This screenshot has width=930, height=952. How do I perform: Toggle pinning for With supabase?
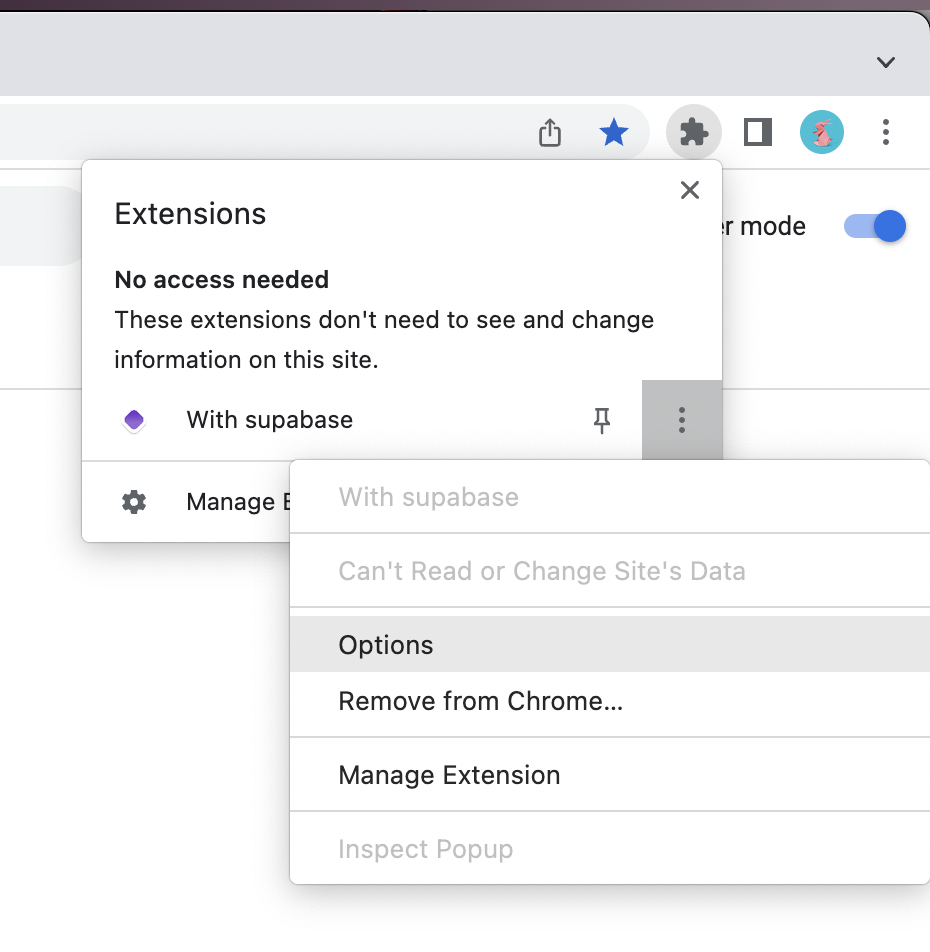click(602, 420)
